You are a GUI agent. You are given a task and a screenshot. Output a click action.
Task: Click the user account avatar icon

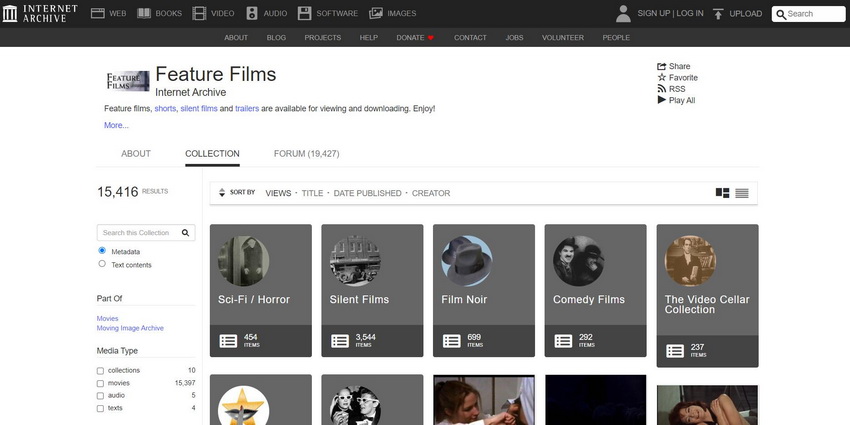(623, 13)
